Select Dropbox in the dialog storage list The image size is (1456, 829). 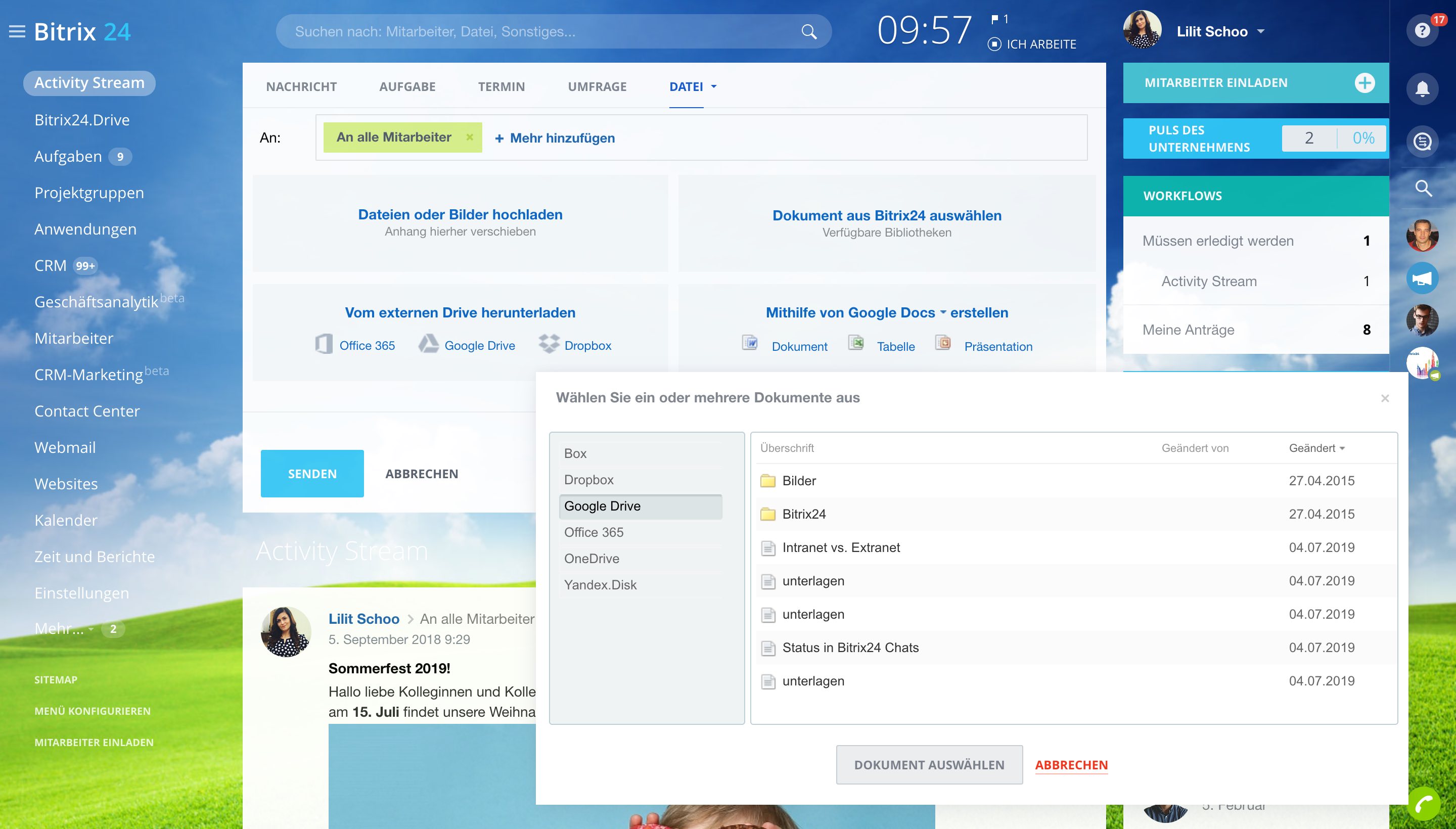point(640,480)
